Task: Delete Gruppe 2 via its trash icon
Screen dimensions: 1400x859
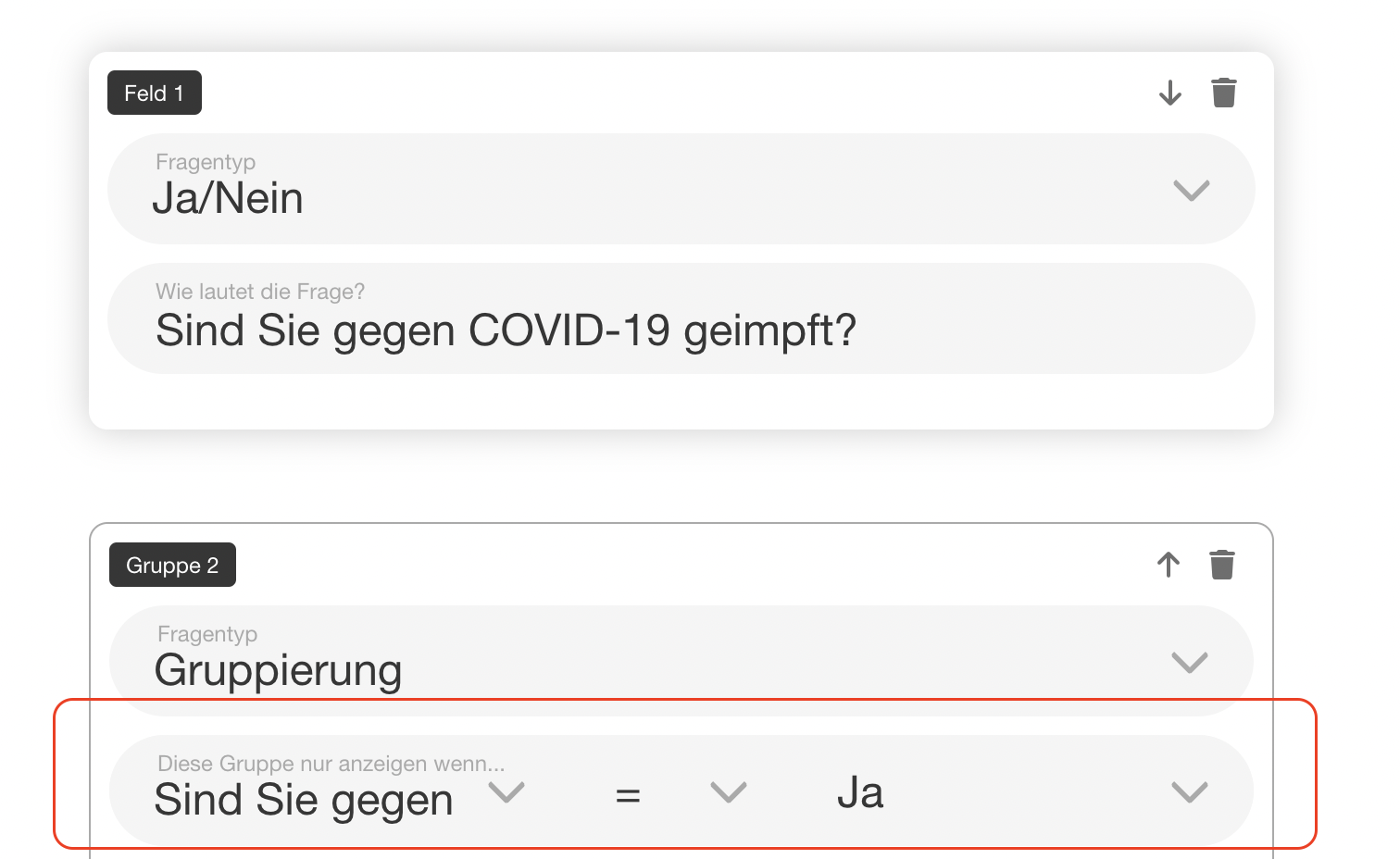Action: coord(1222,565)
